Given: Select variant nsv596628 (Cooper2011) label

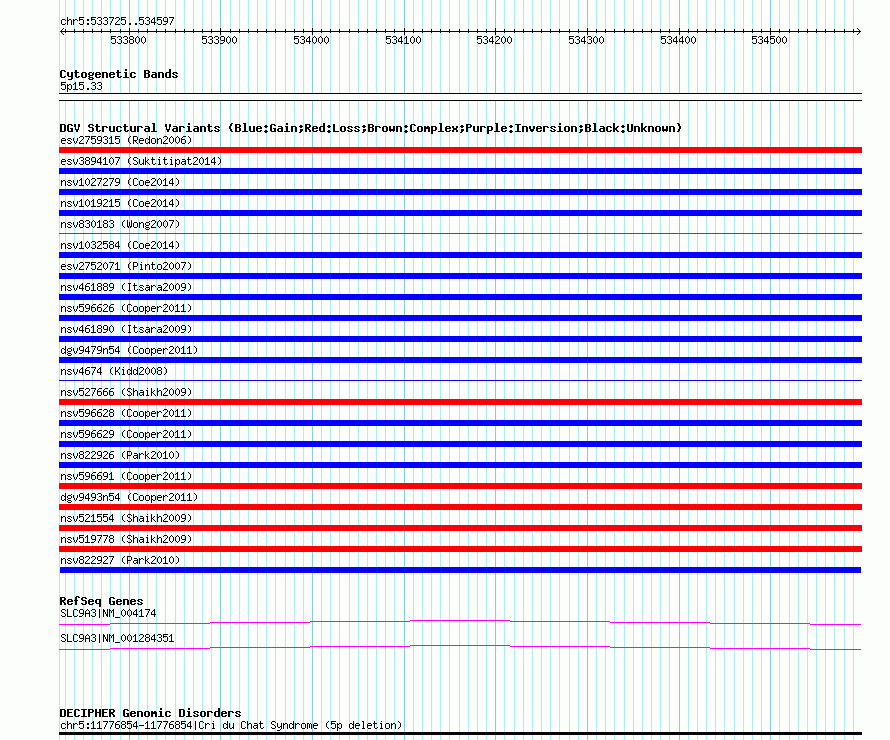Looking at the screenshot, I should tap(126, 413).
